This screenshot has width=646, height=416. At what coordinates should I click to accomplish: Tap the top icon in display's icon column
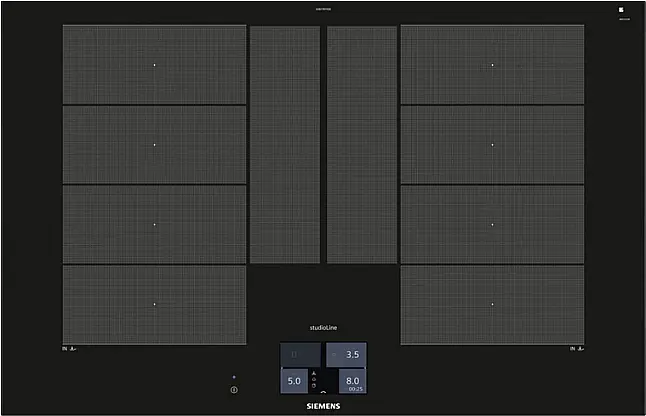(x=314, y=373)
